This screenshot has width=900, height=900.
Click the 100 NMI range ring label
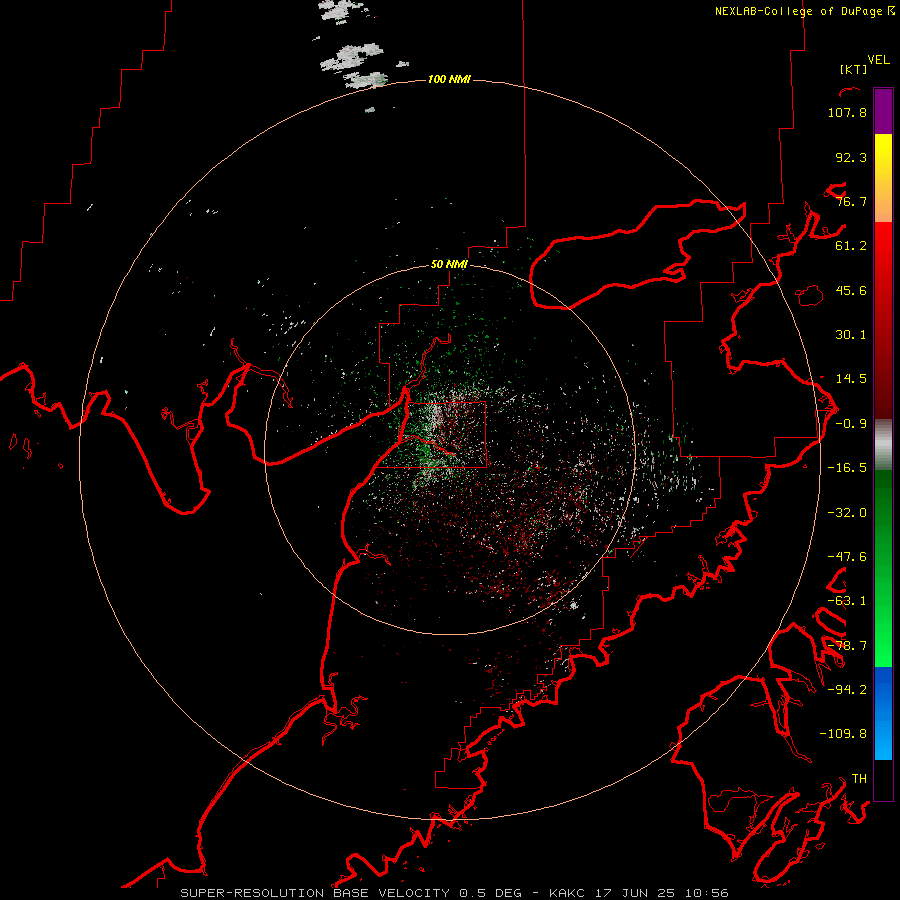(x=449, y=79)
